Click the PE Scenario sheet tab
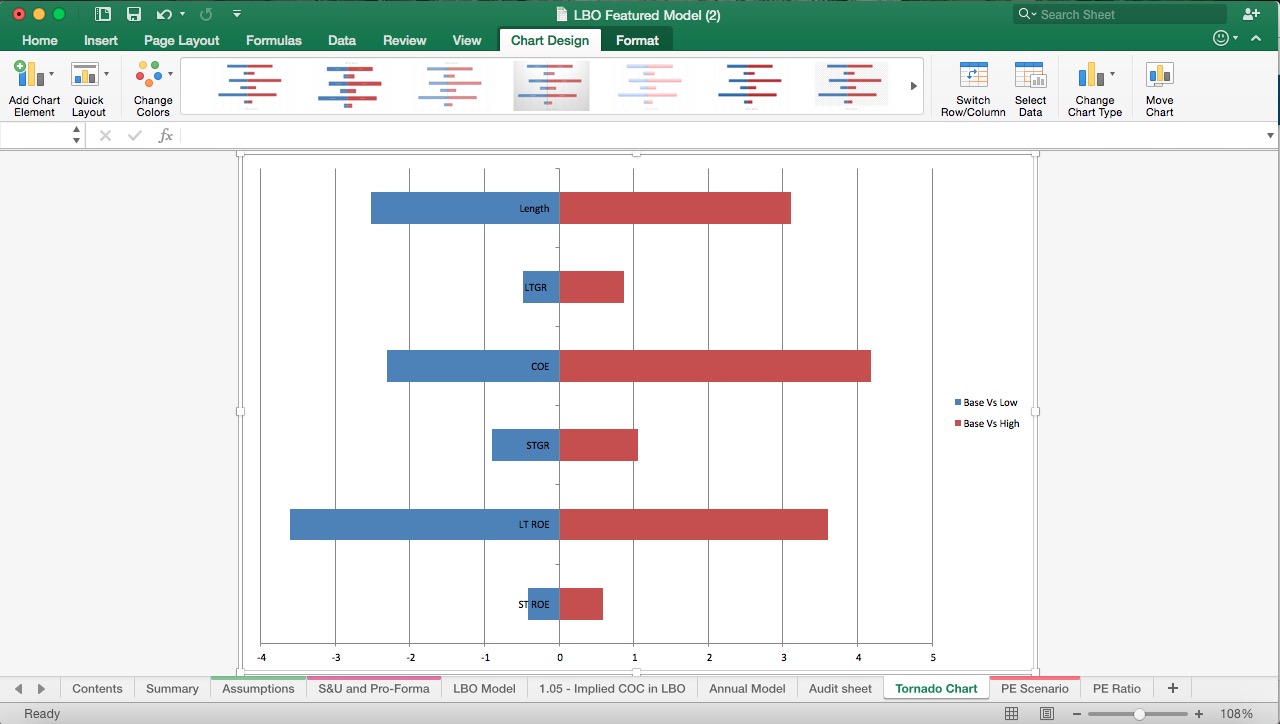This screenshot has width=1280, height=724. pos(1035,688)
